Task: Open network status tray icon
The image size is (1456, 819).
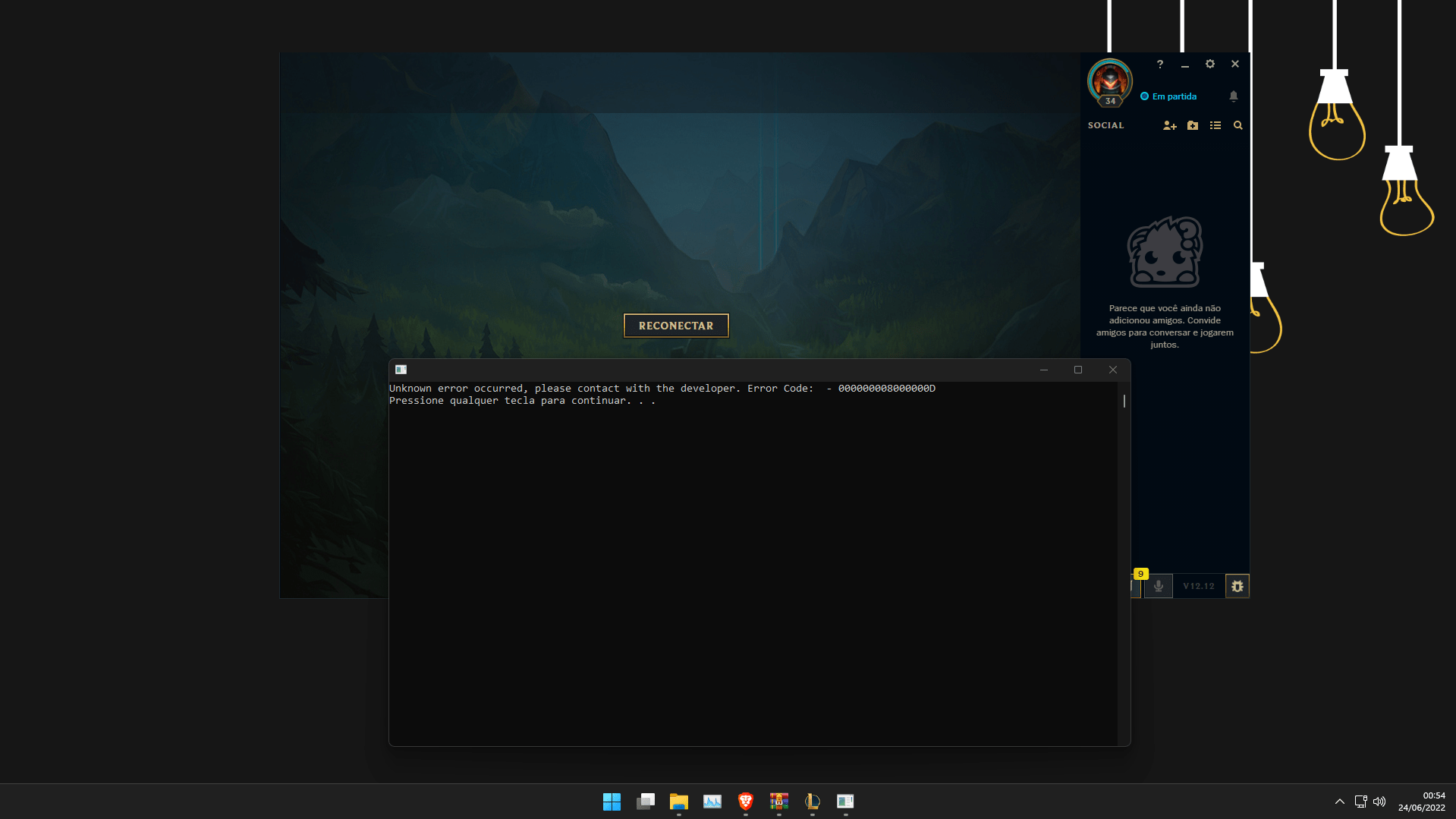Action: point(1361,802)
